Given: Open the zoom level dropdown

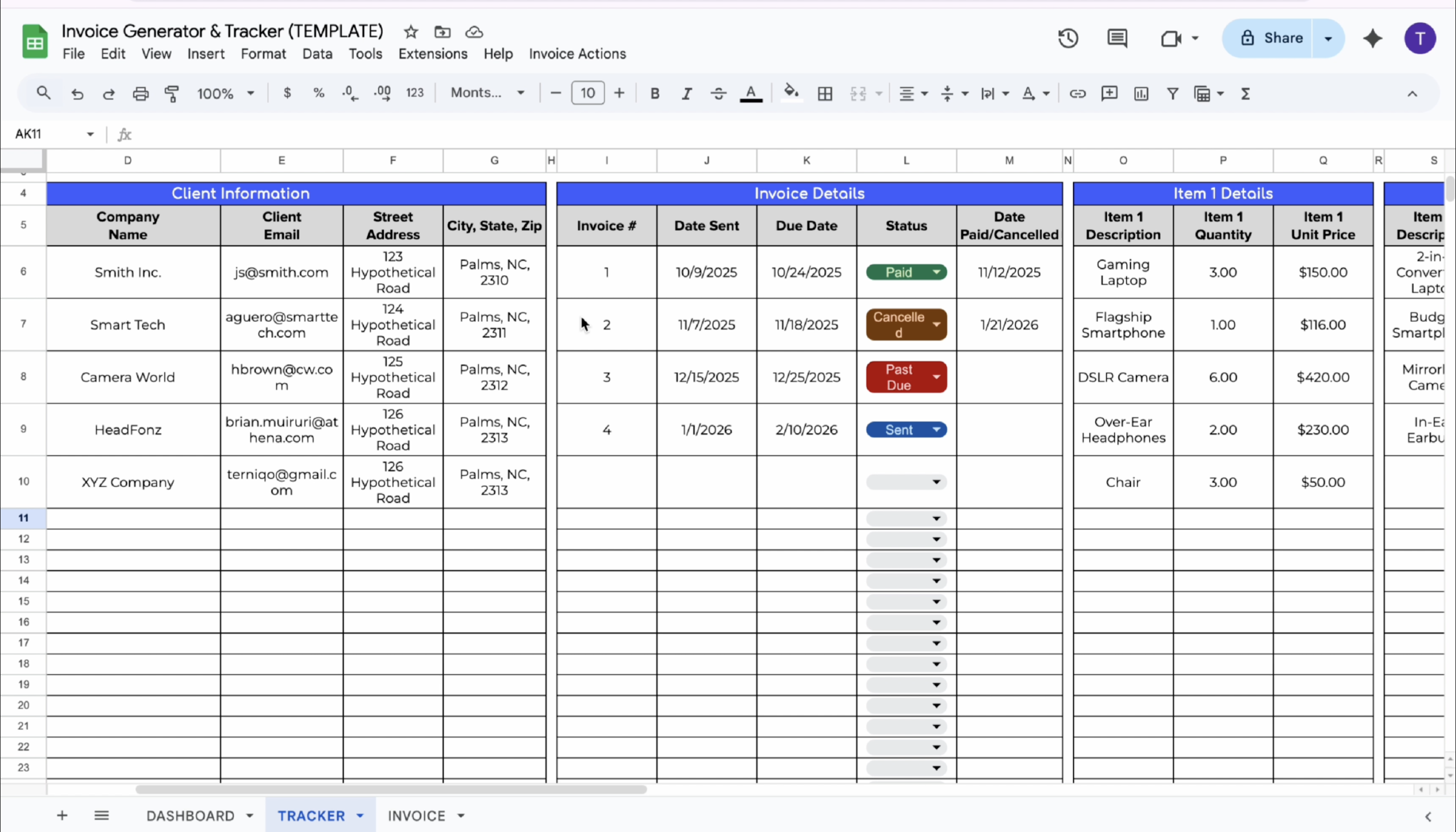Looking at the screenshot, I should pyautogui.click(x=225, y=93).
